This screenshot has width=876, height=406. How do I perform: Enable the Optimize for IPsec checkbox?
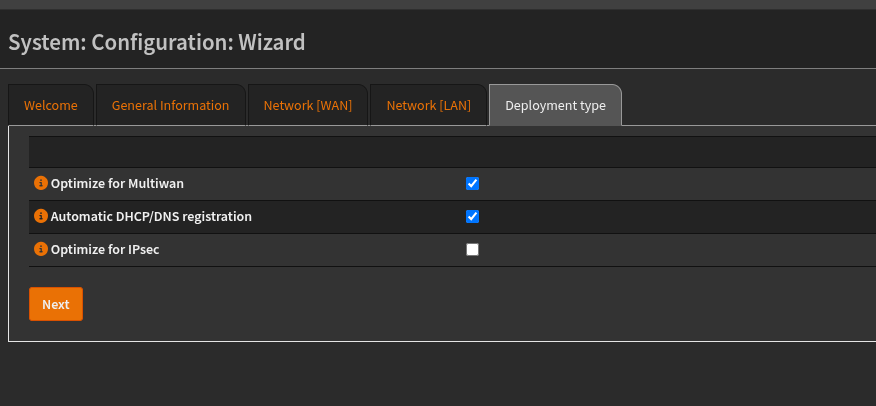(473, 250)
